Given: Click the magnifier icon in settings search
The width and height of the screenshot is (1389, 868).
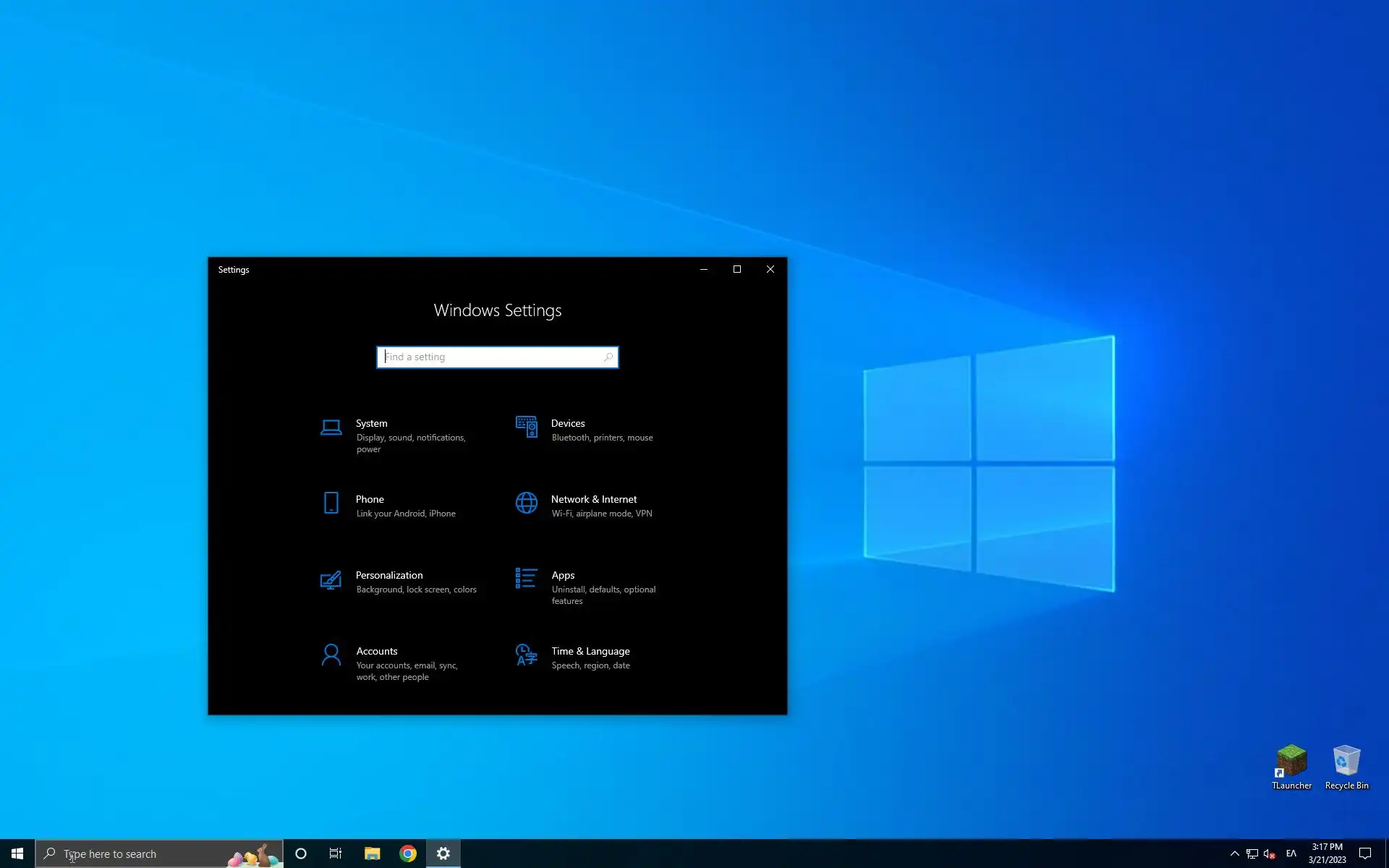Looking at the screenshot, I should [608, 357].
